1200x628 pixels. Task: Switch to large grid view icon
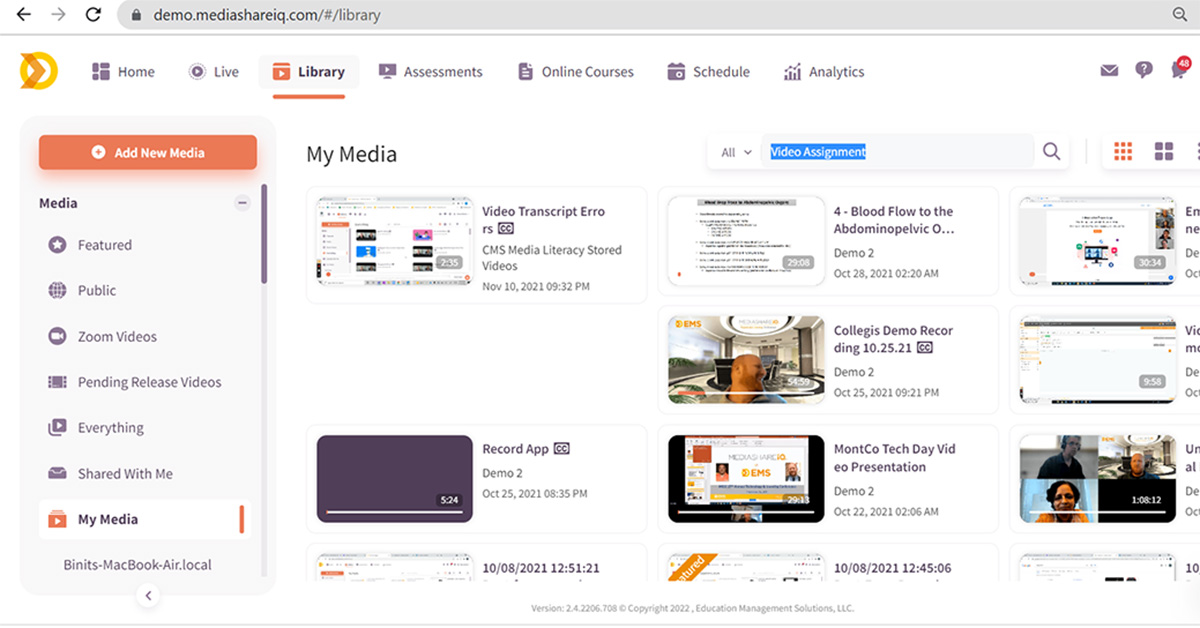1163,152
